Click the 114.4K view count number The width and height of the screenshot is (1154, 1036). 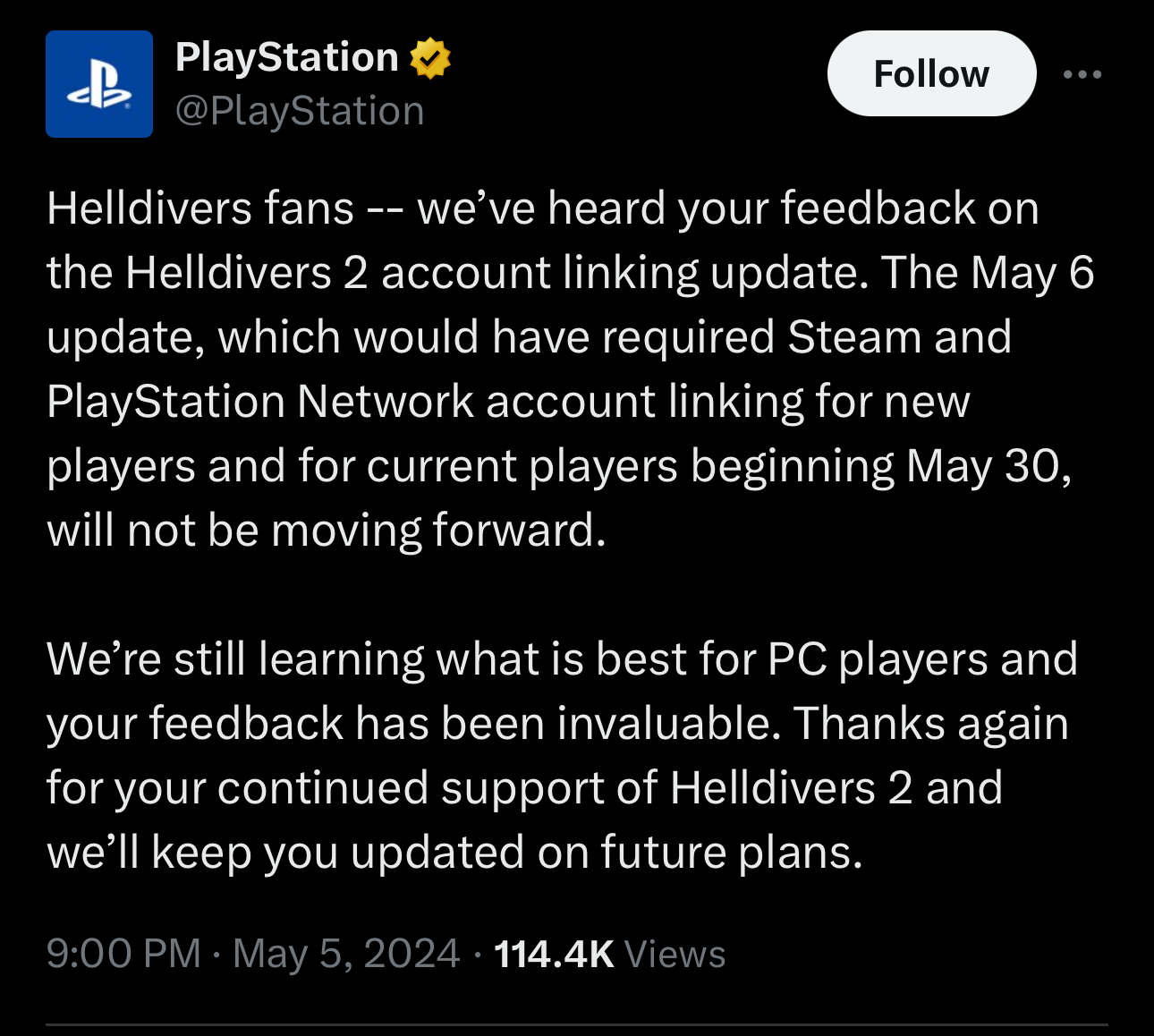(554, 954)
